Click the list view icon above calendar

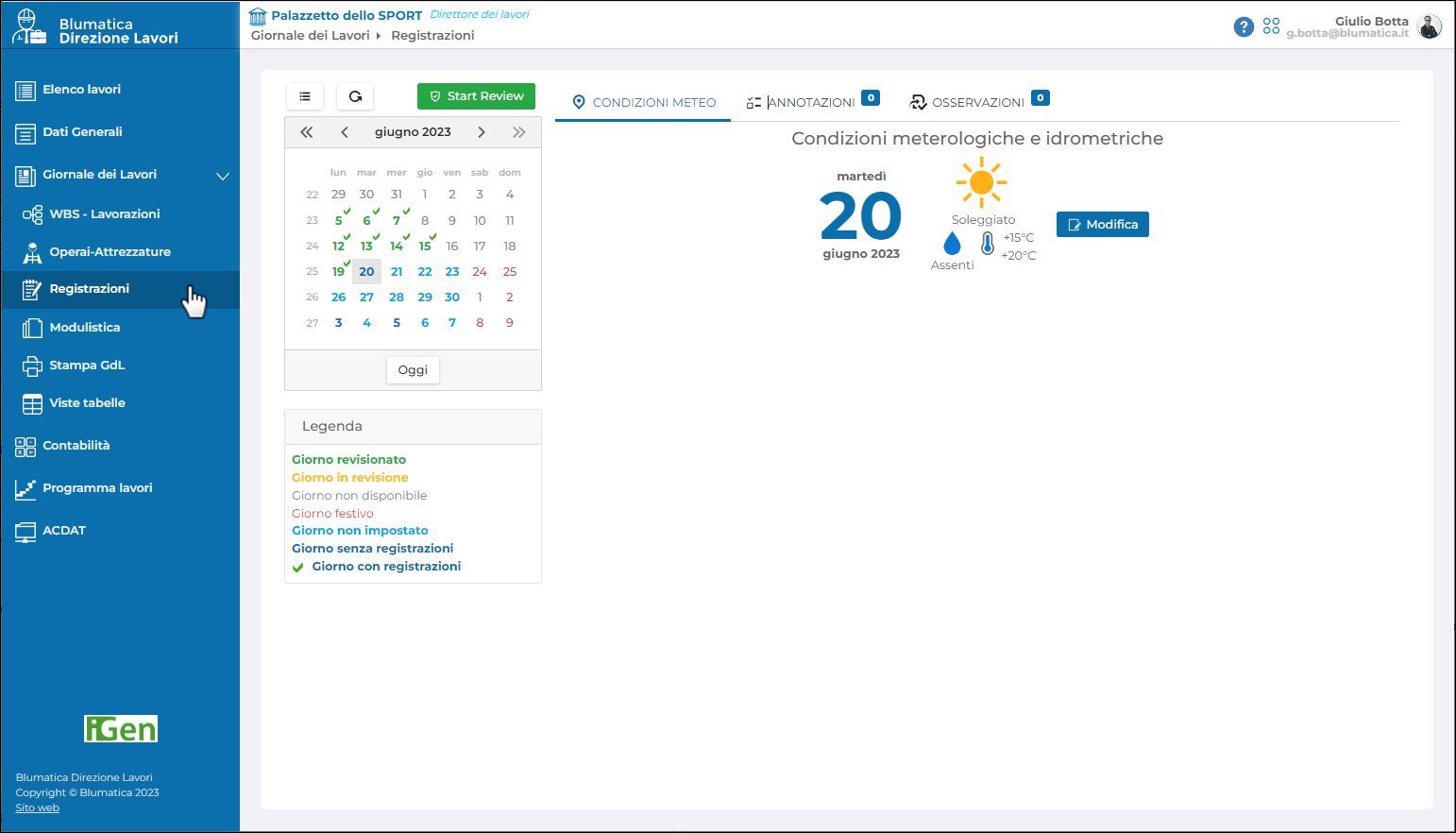click(x=305, y=96)
